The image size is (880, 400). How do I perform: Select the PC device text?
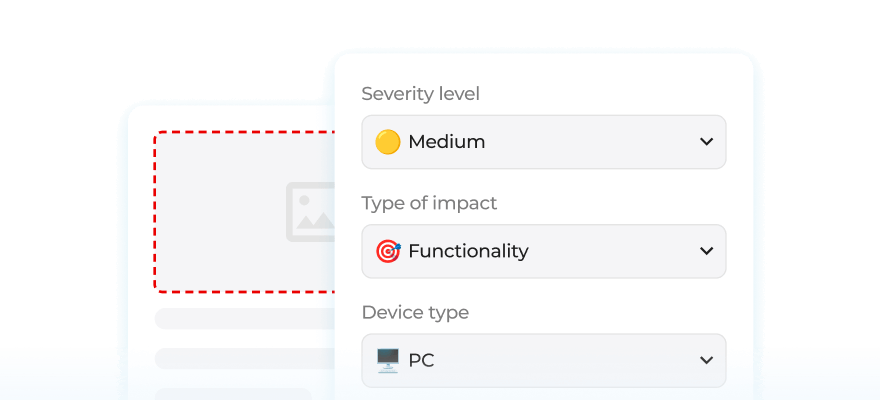coord(421,360)
